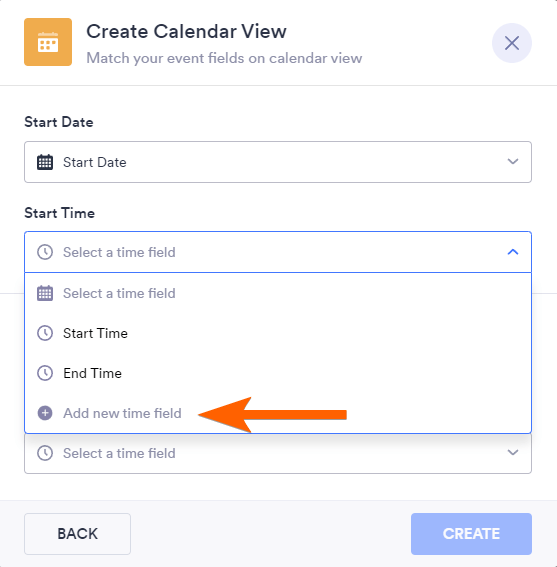Go back using the BACK button
557x567 pixels.
click(x=77, y=534)
